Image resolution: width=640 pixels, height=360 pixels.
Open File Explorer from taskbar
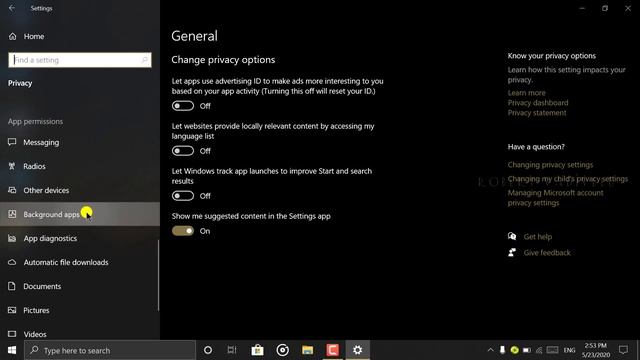tap(307, 350)
